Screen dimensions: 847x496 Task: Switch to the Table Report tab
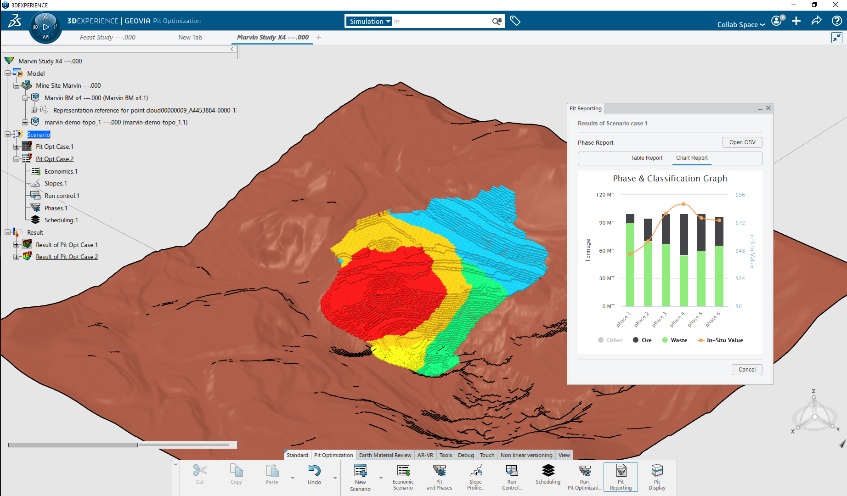point(647,158)
